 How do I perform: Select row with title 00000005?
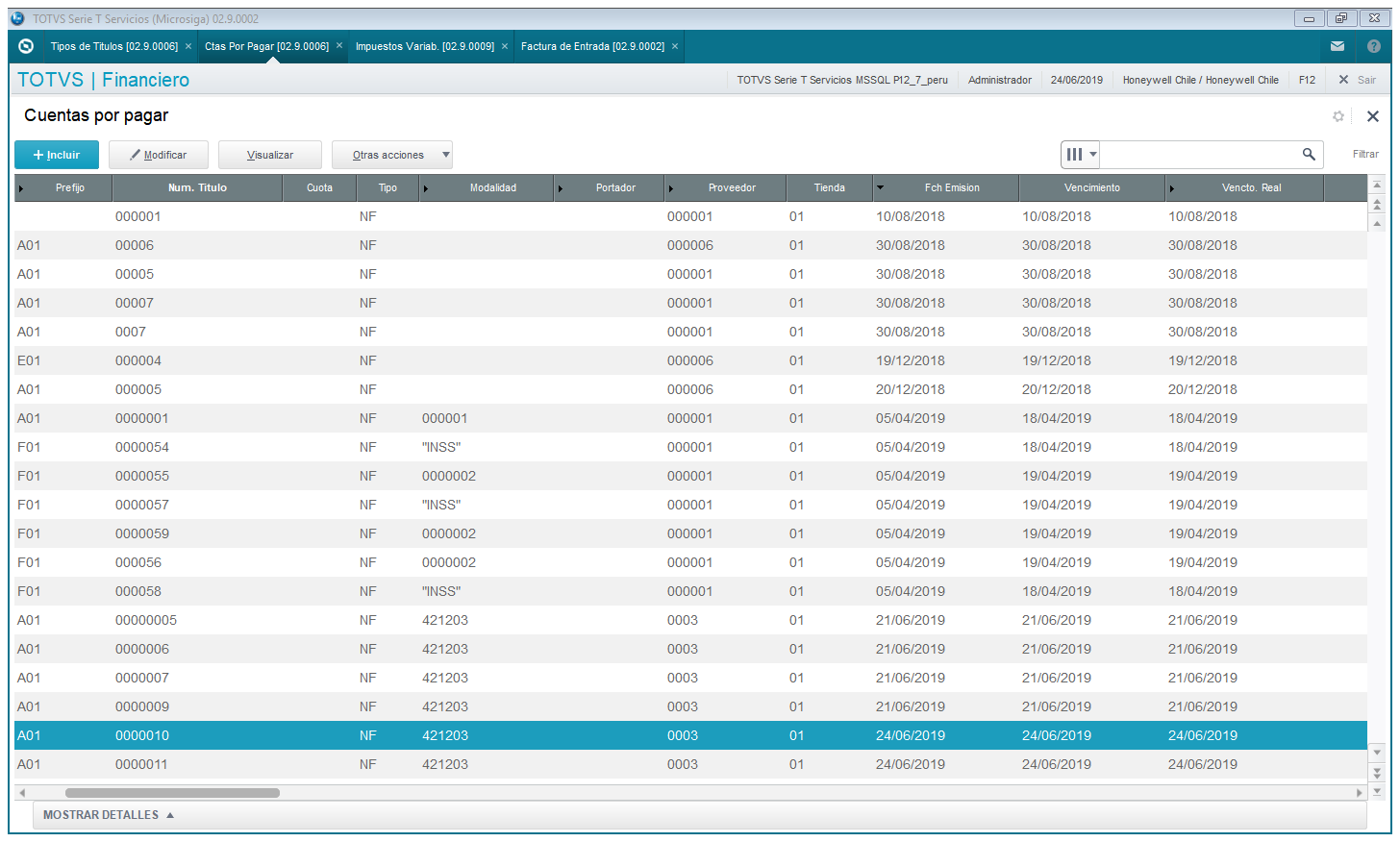tap(690, 620)
